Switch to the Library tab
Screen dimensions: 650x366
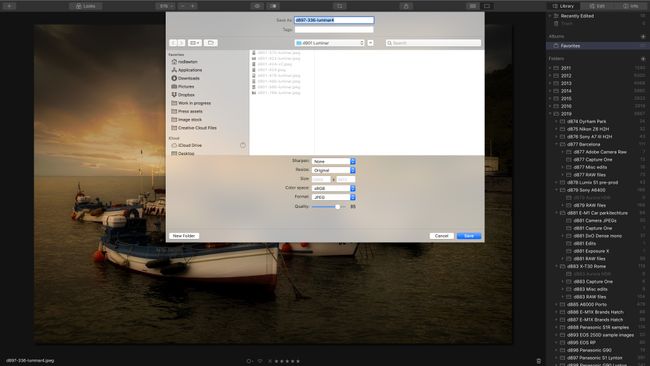[563, 6]
